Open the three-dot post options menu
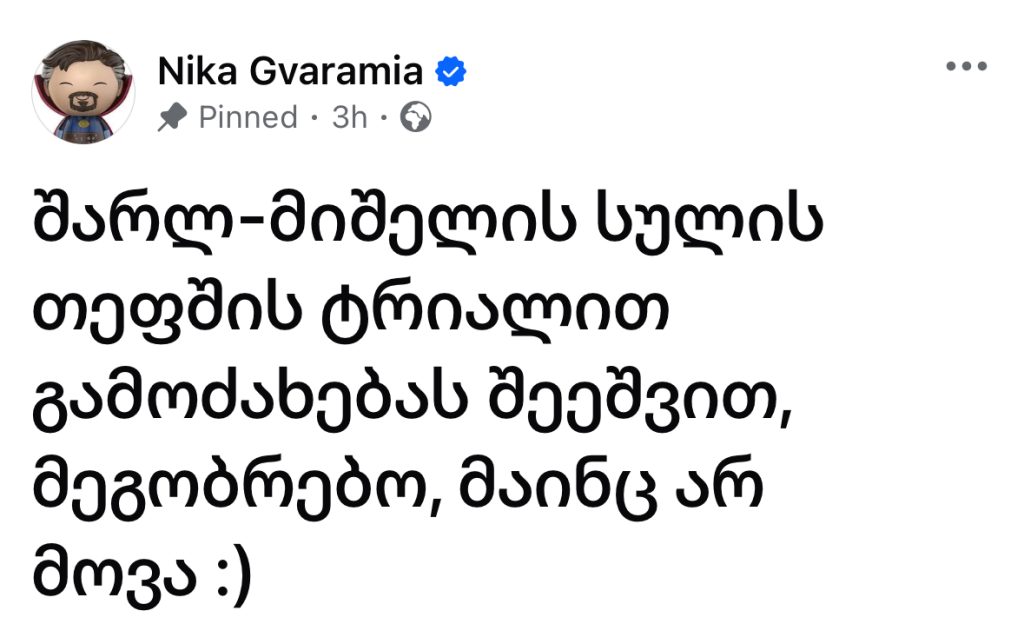This screenshot has width=1024, height=624. pyautogui.click(x=966, y=67)
